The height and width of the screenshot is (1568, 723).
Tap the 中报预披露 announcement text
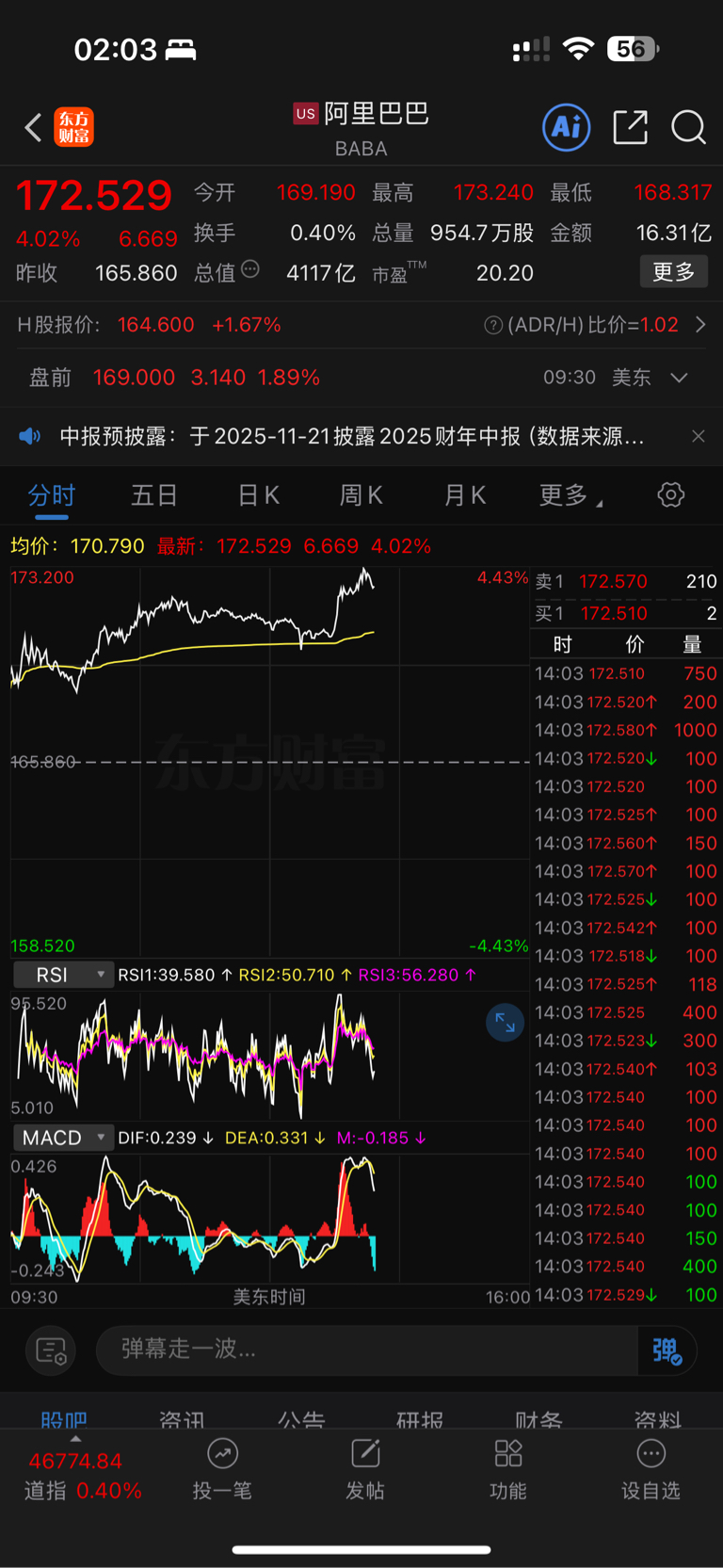pyautogui.click(x=352, y=436)
